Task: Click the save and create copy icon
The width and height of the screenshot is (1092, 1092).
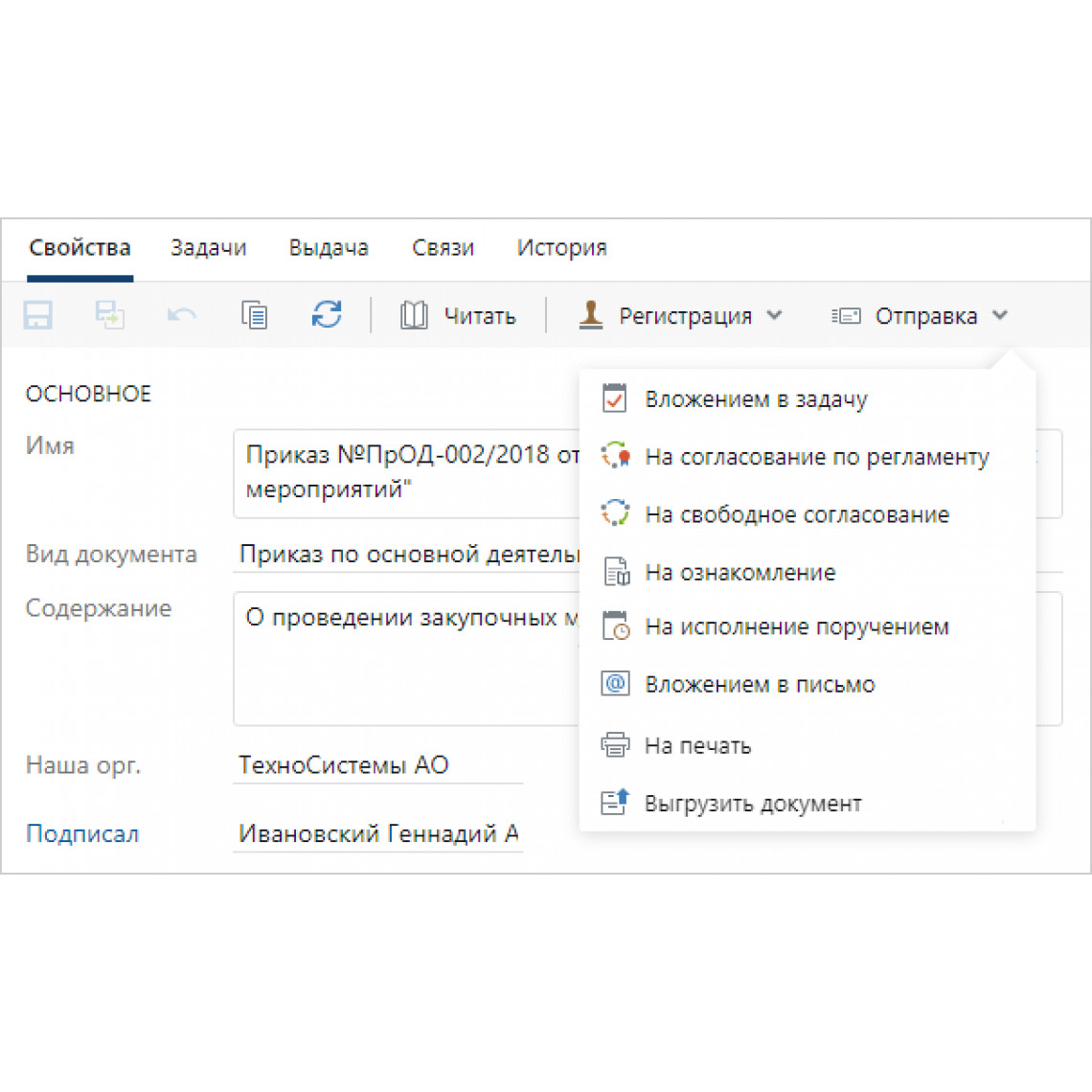Action: 109,315
